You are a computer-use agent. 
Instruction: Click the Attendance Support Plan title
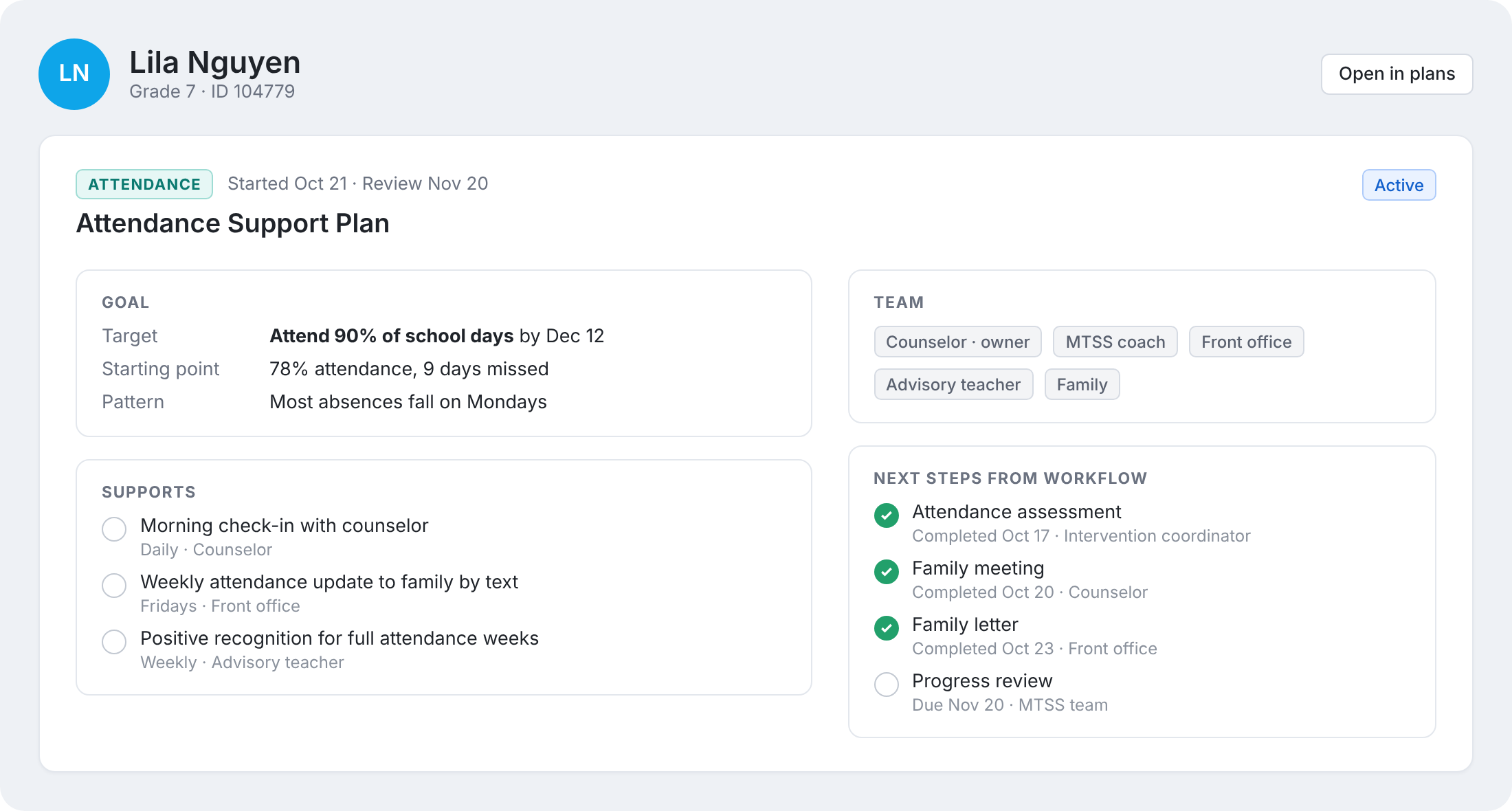[233, 223]
